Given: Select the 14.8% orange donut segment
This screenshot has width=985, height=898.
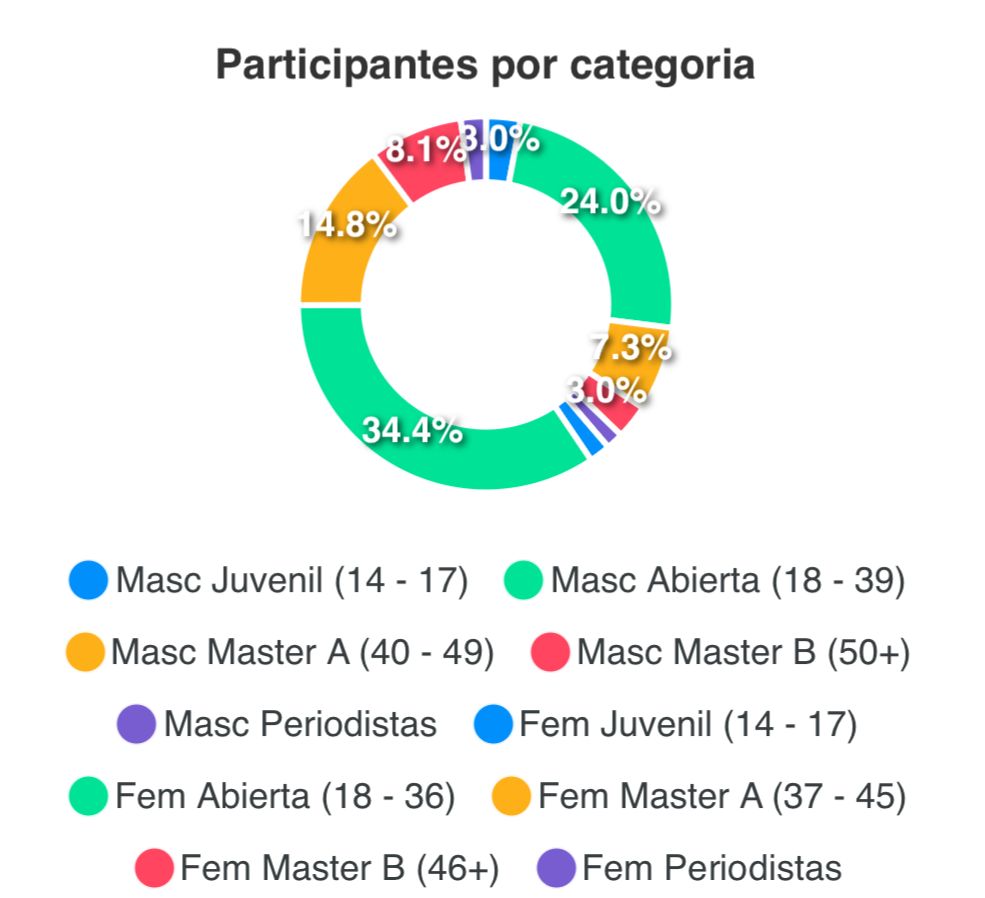Looking at the screenshot, I should (x=340, y=240).
